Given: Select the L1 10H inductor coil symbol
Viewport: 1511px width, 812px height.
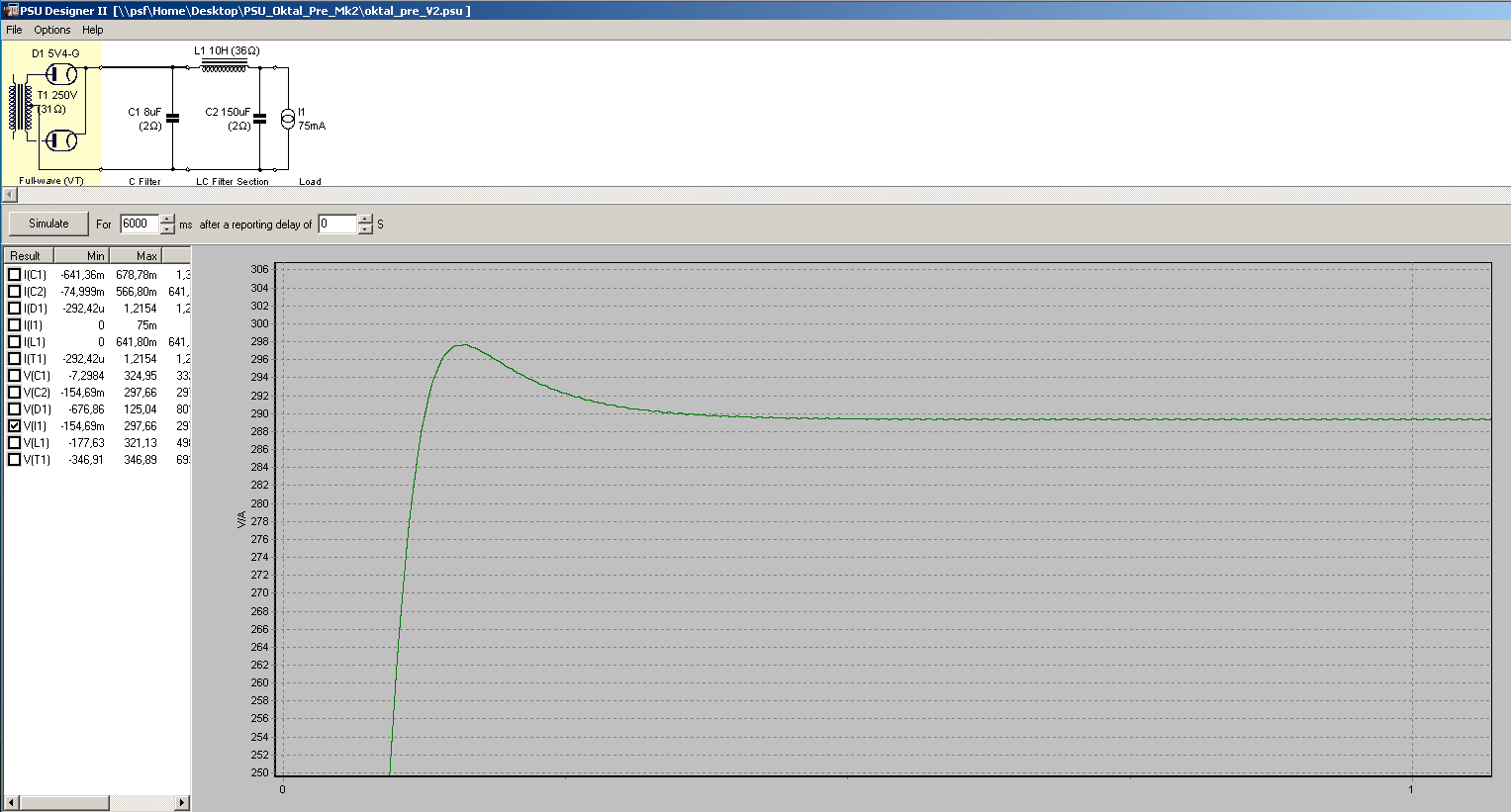Looking at the screenshot, I should [225, 66].
